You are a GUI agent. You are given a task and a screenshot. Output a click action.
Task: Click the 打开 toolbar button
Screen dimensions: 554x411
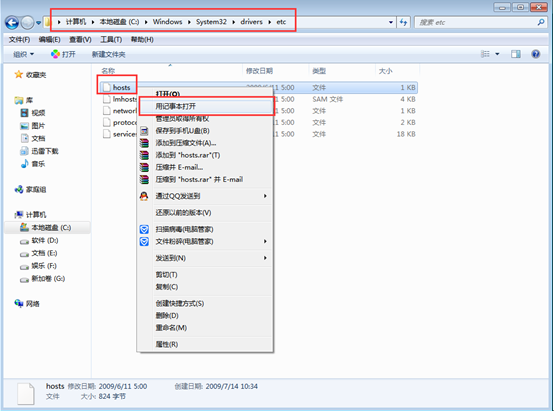click(x=63, y=54)
